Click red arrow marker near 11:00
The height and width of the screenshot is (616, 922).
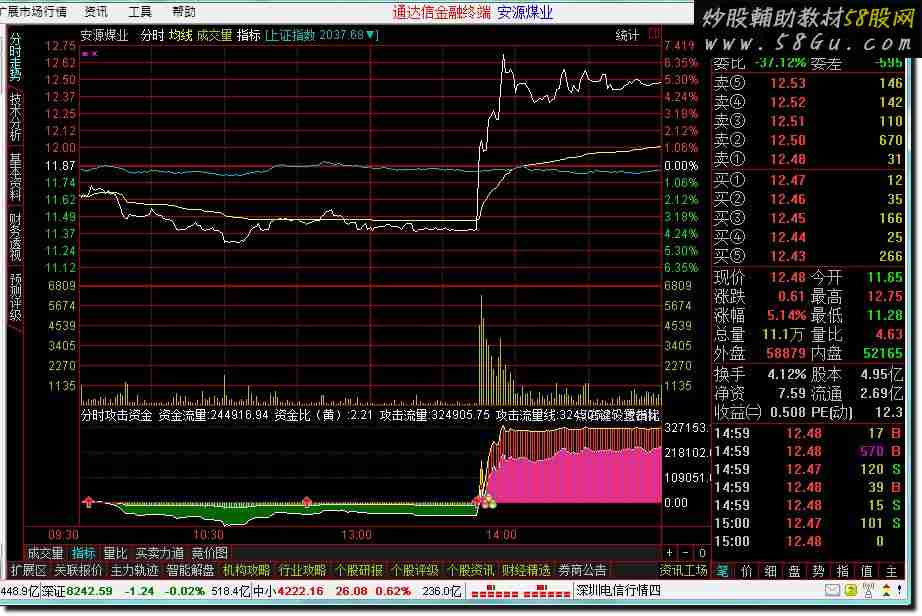(306, 501)
